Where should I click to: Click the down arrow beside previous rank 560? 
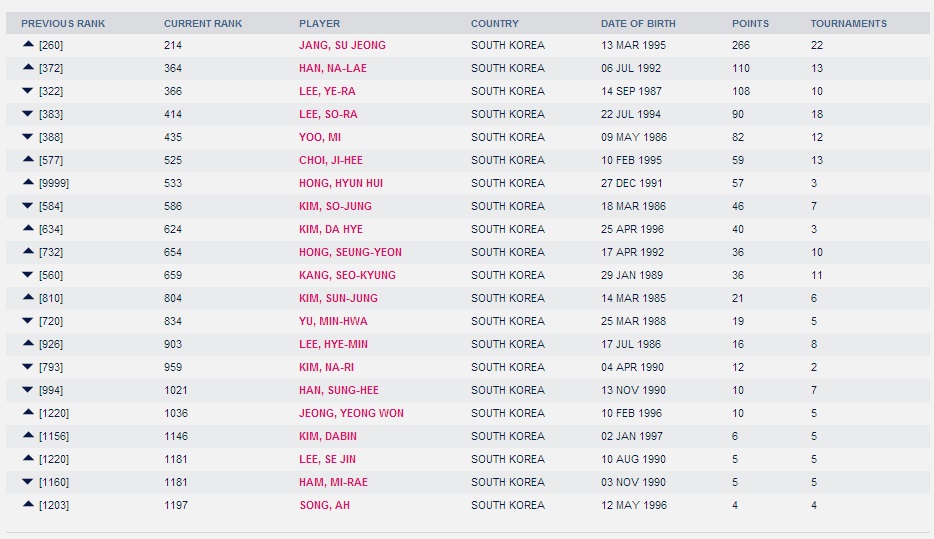click(x=28, y=275)
